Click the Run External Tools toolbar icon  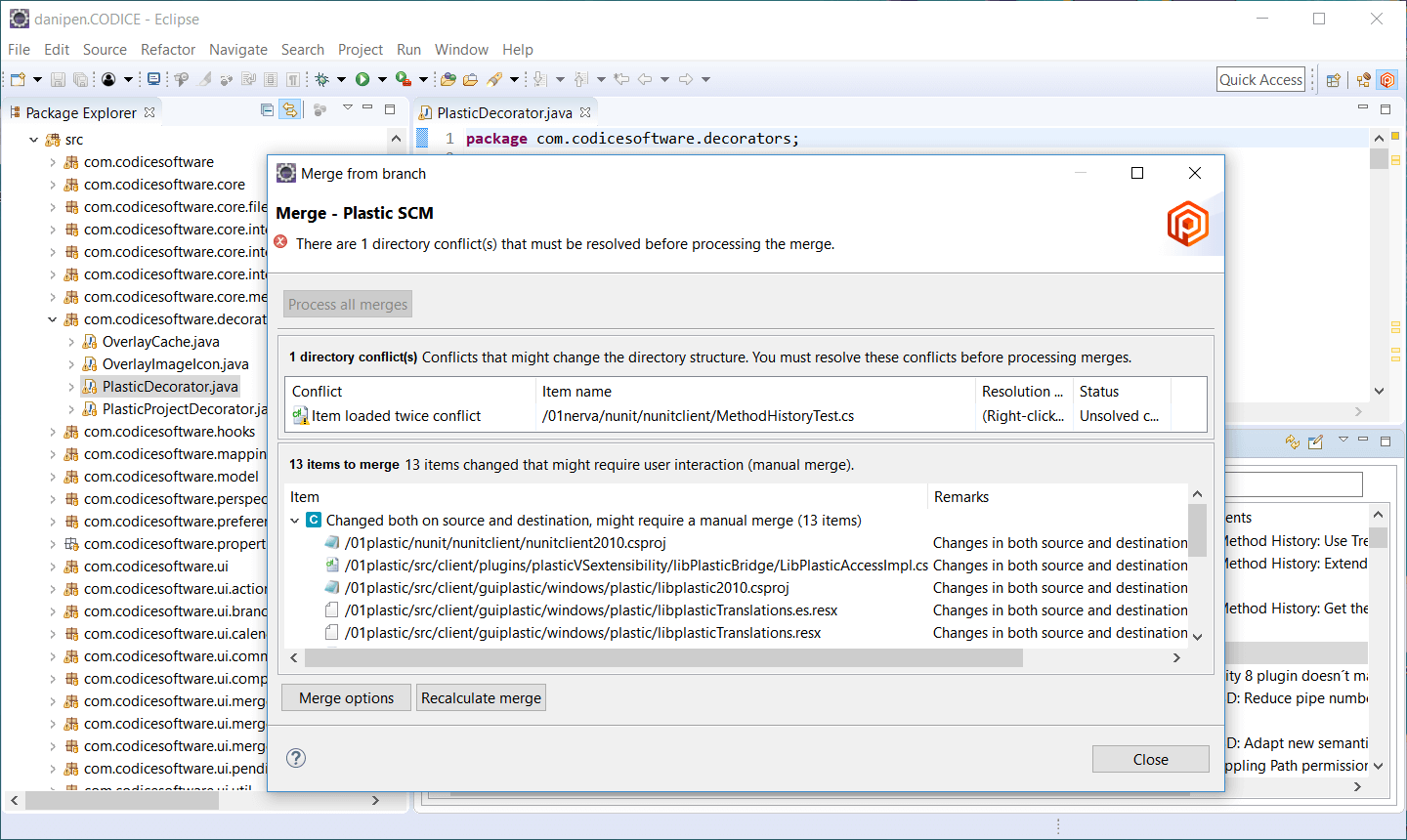coord(404,79)
